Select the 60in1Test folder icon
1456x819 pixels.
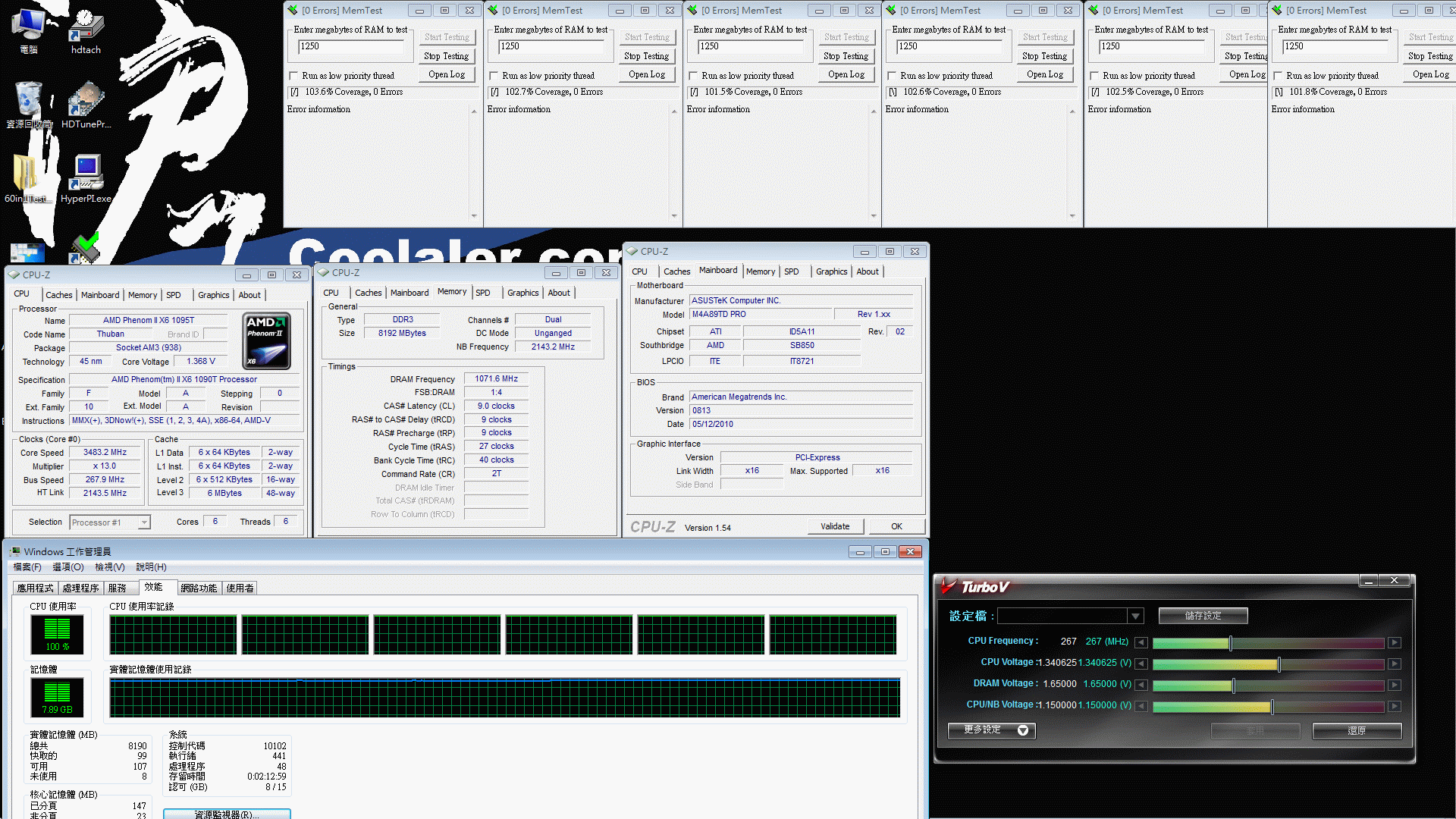point(26,179)
